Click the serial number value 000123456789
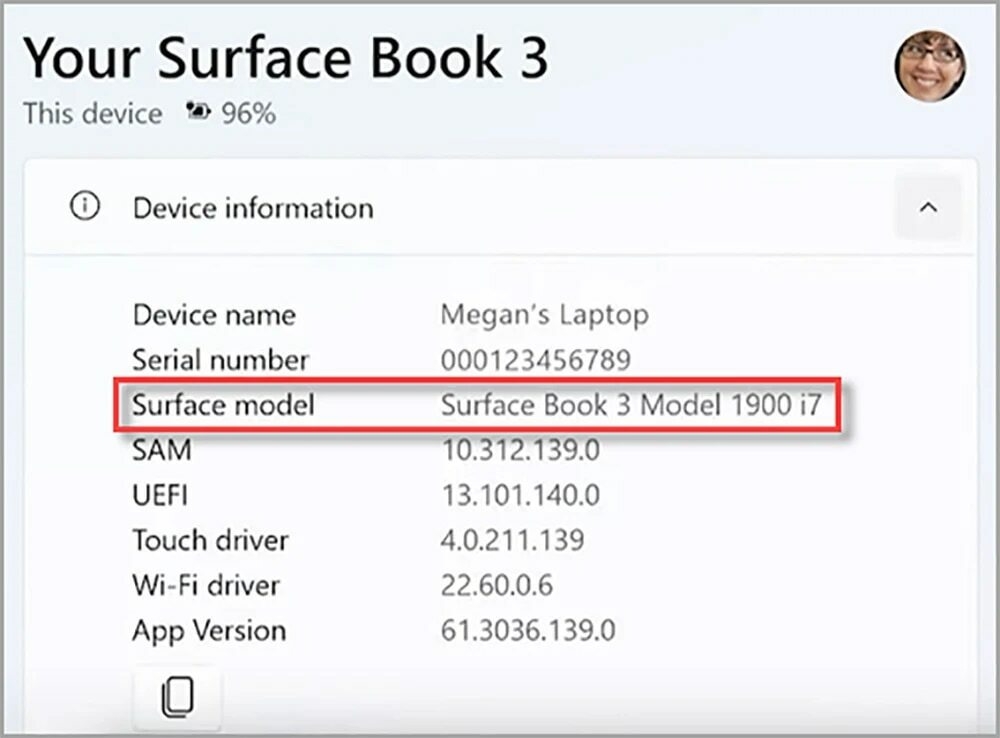 [536, 360]
